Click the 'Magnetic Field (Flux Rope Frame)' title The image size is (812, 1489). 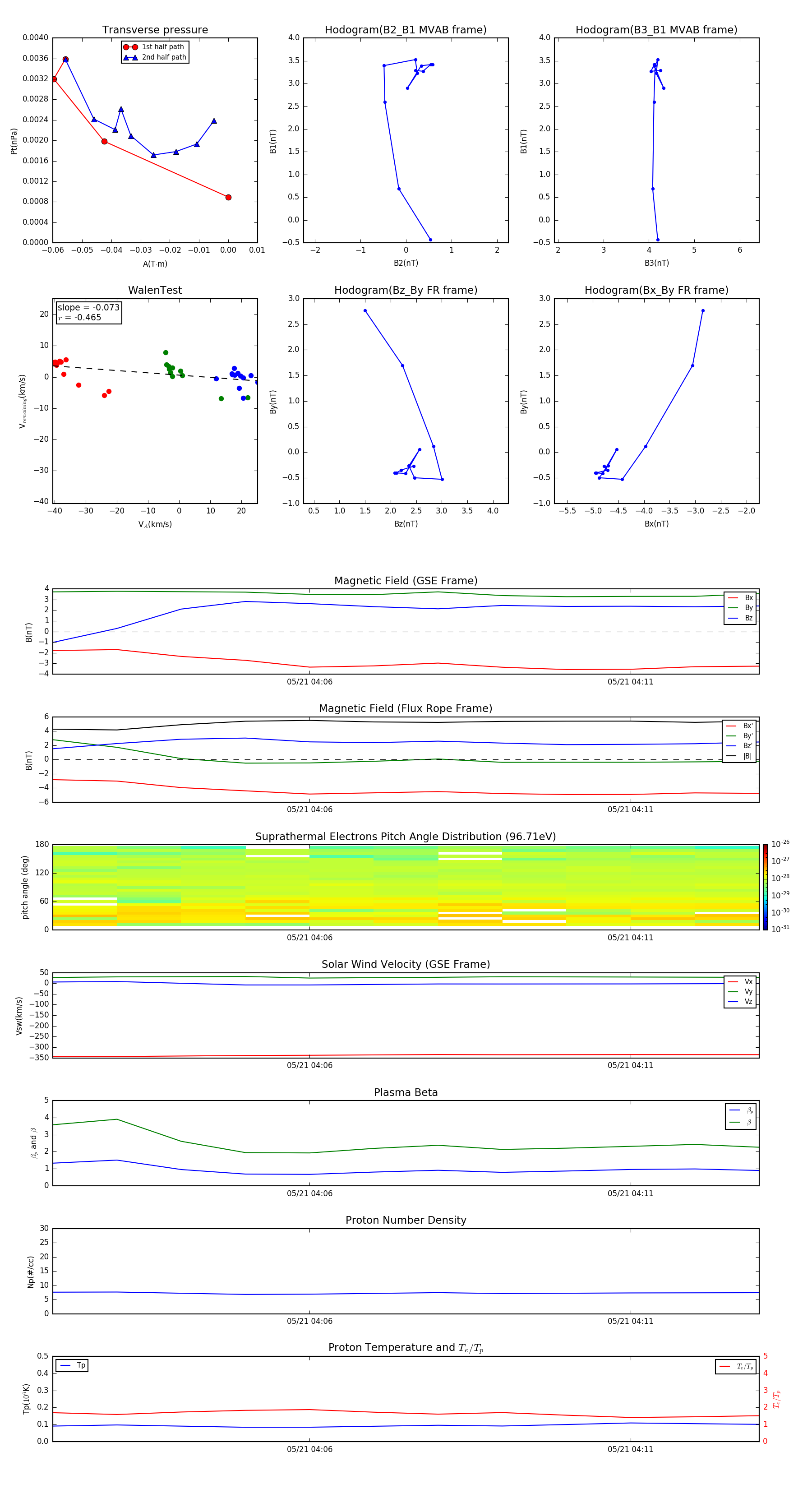[406, 709]
